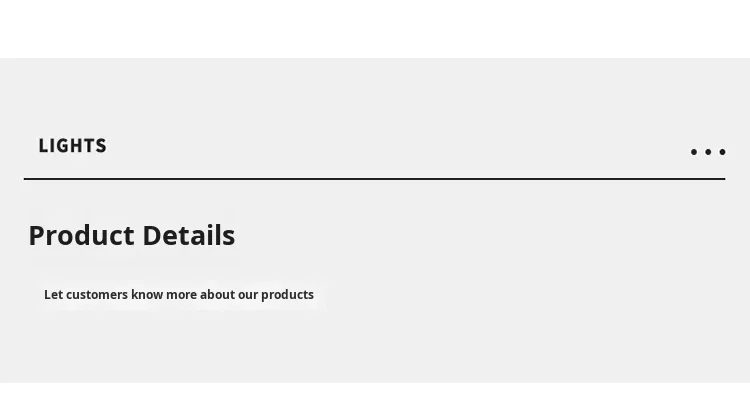Click the "Let customers know more" description text

pos(178,295)
